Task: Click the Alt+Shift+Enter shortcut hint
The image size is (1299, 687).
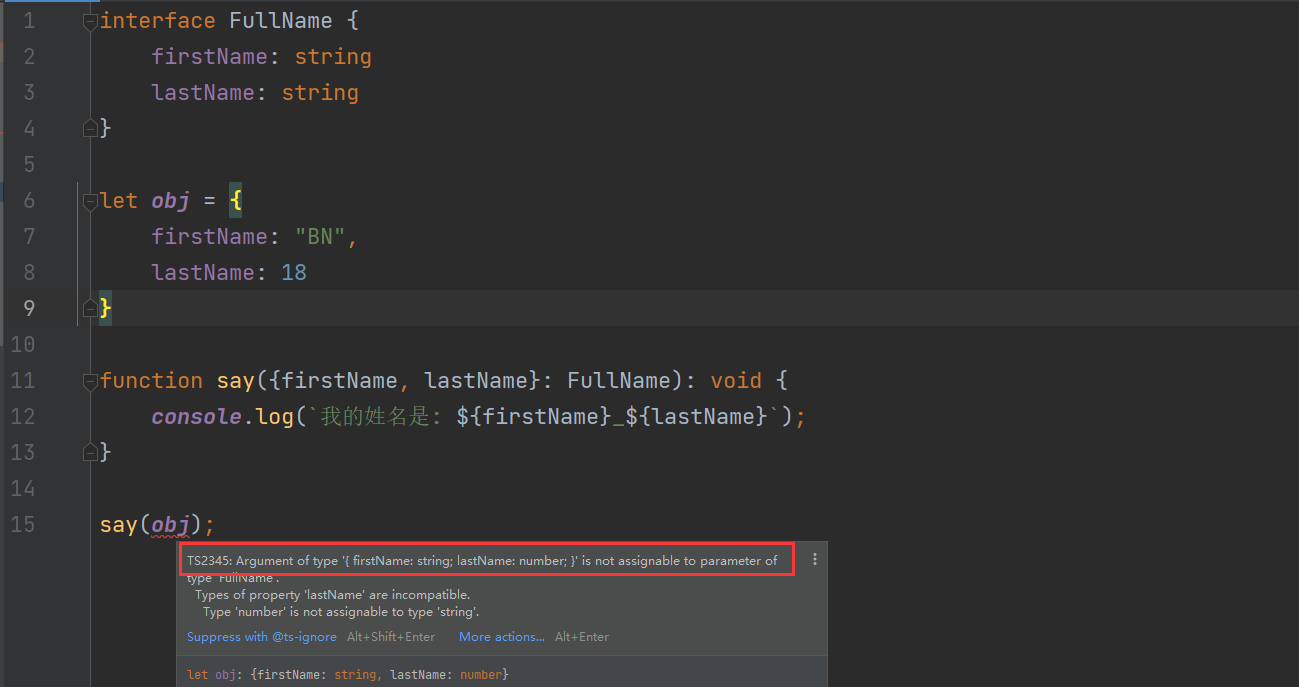Action: coord(391,637)
